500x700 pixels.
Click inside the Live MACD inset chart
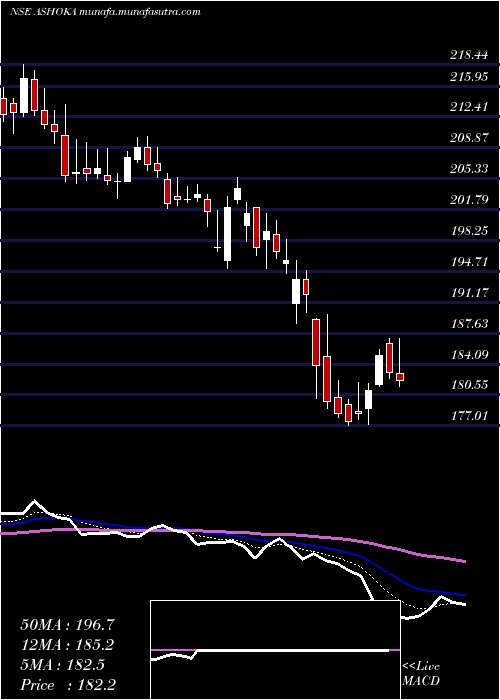pyautogui.click(x=275, y=650)
